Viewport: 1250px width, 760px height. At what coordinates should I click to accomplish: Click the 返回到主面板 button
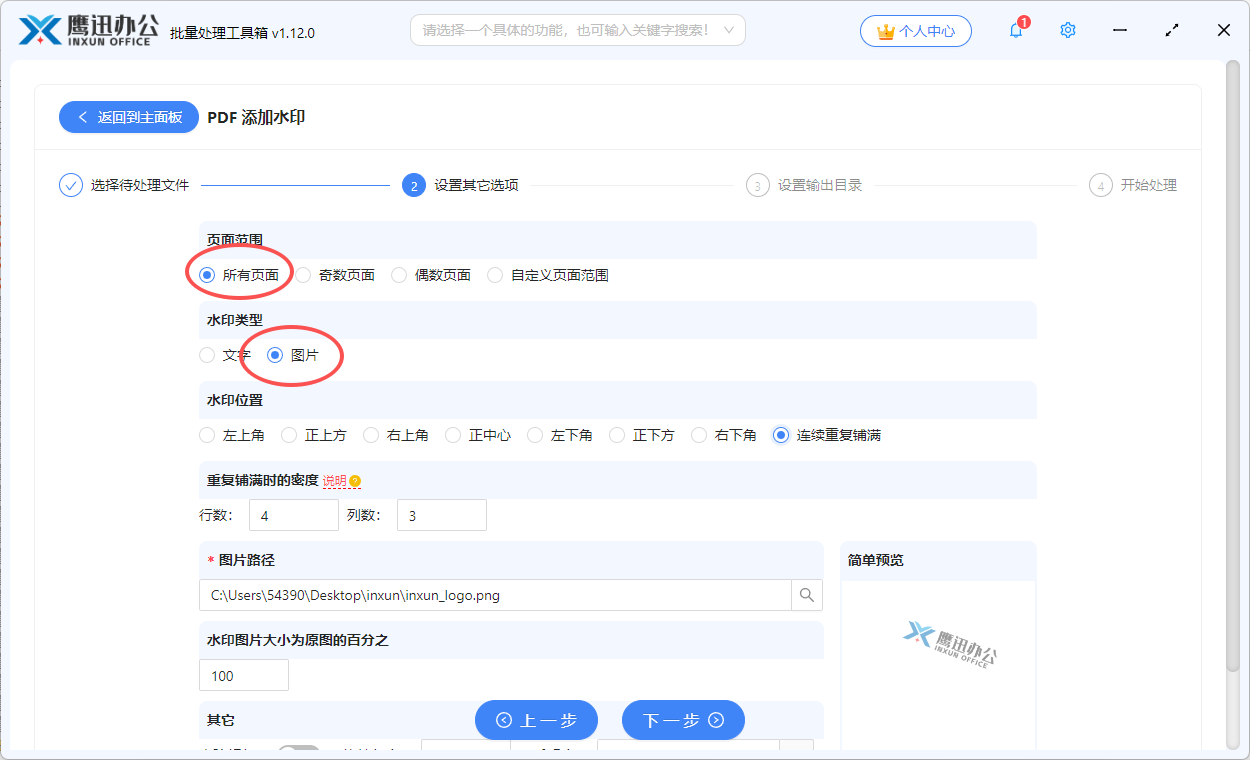point(128,117)
